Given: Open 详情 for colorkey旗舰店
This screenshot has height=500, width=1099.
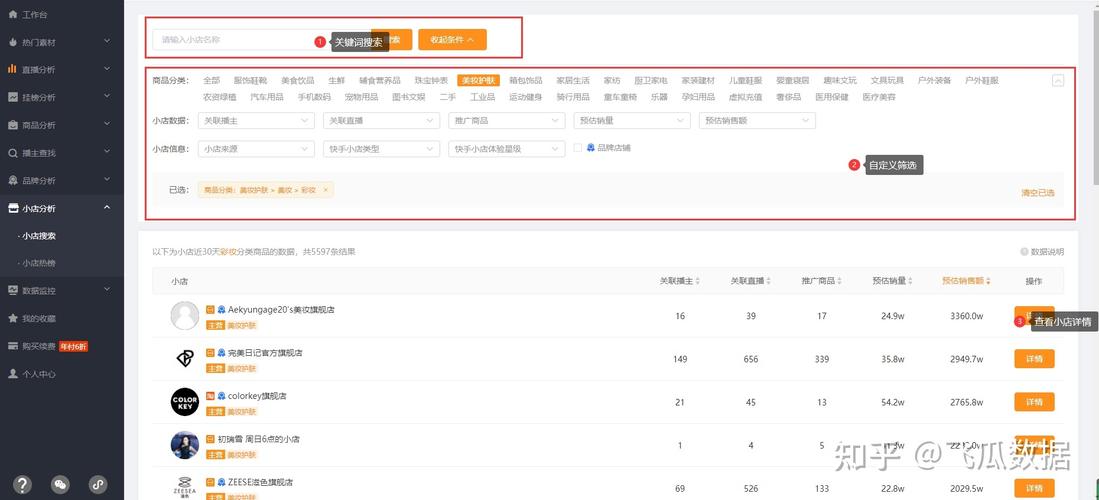Looking at the screenshot, I should pos(1035,402).
